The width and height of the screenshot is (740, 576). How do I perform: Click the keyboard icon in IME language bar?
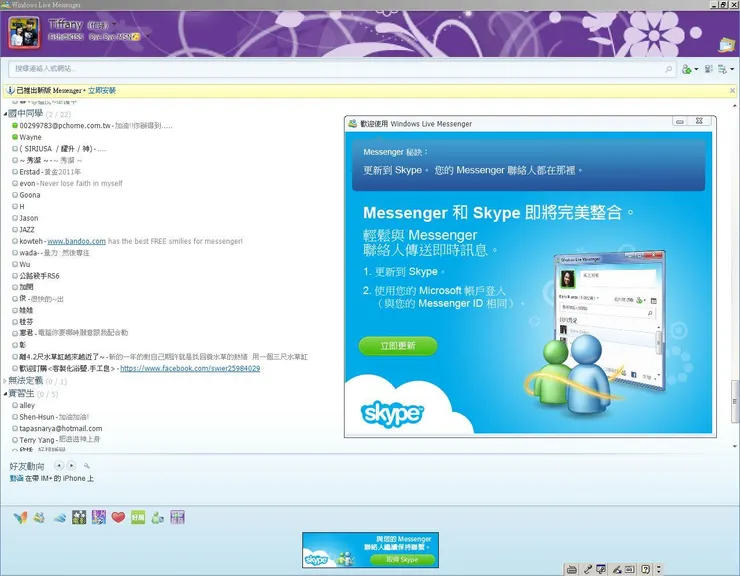[572, 569]
